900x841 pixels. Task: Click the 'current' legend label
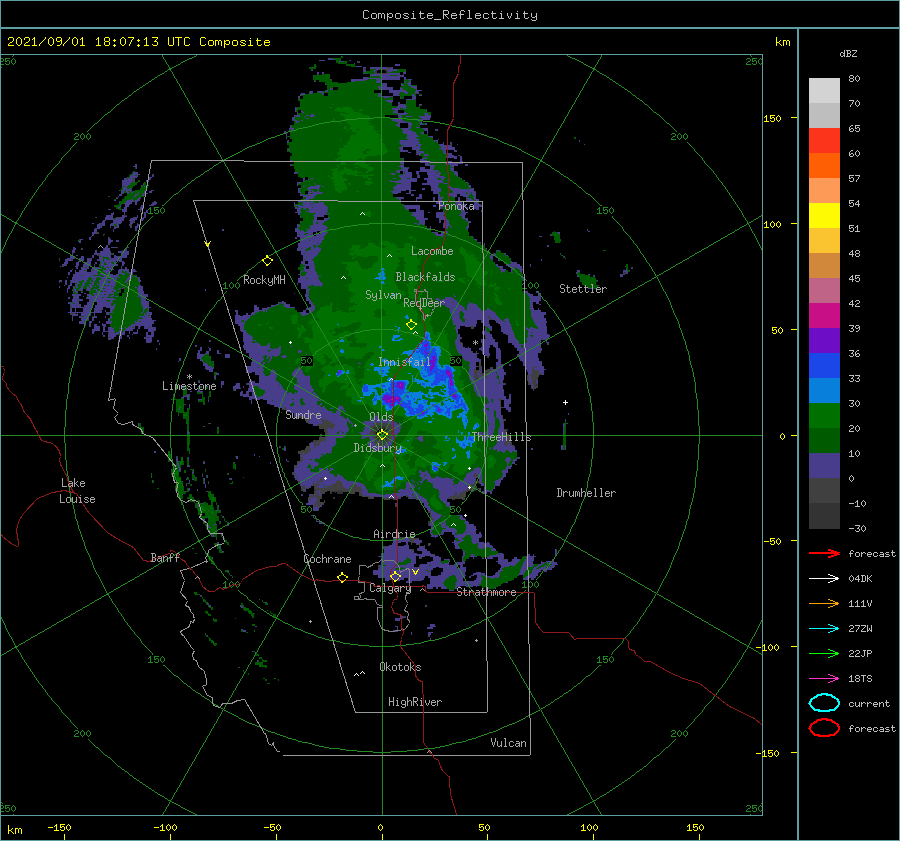pos(869,703)
